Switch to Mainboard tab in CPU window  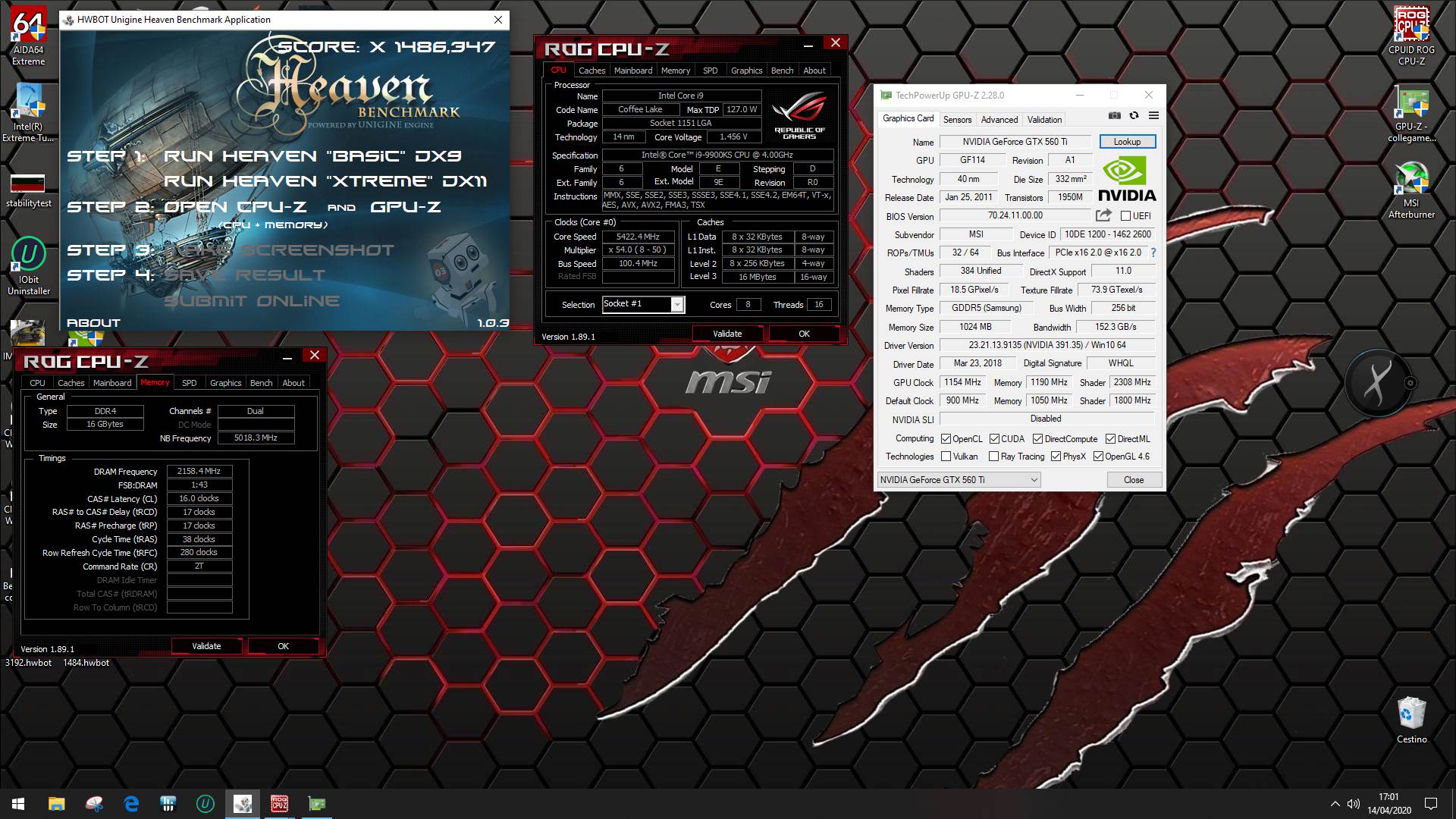[x=633, y=71]
